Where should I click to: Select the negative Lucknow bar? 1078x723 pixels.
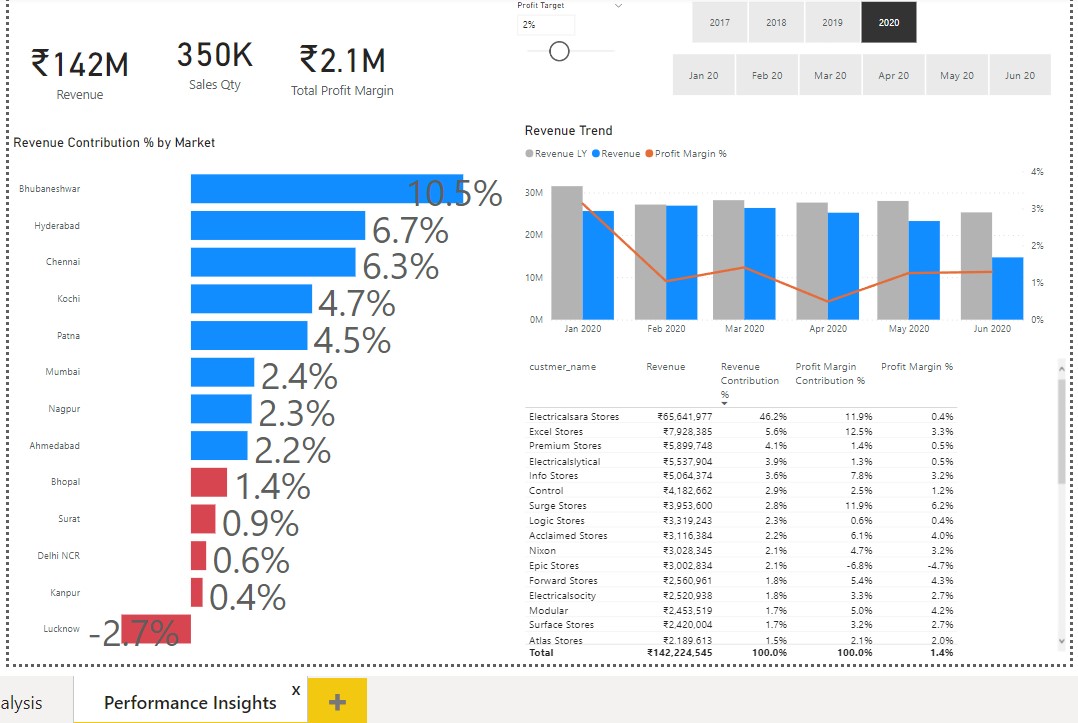click(x=156, y=629)
